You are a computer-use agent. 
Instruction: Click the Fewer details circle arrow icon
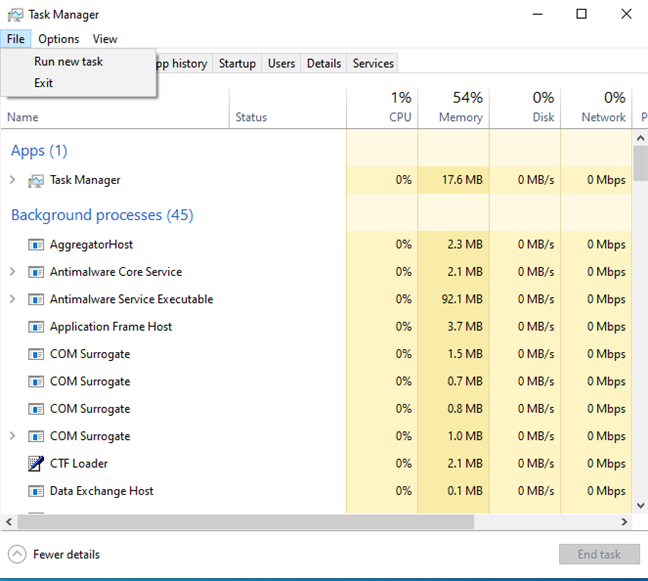coord(17,554)
